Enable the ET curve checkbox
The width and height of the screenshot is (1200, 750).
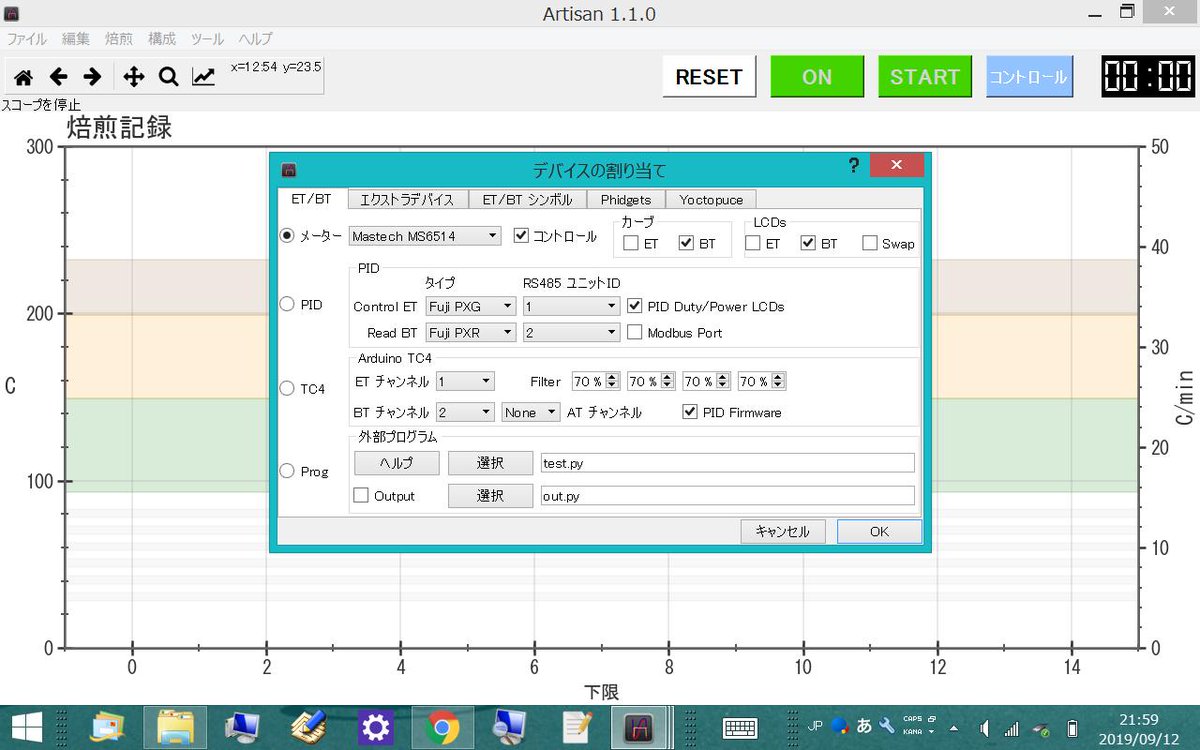(631, 243)
